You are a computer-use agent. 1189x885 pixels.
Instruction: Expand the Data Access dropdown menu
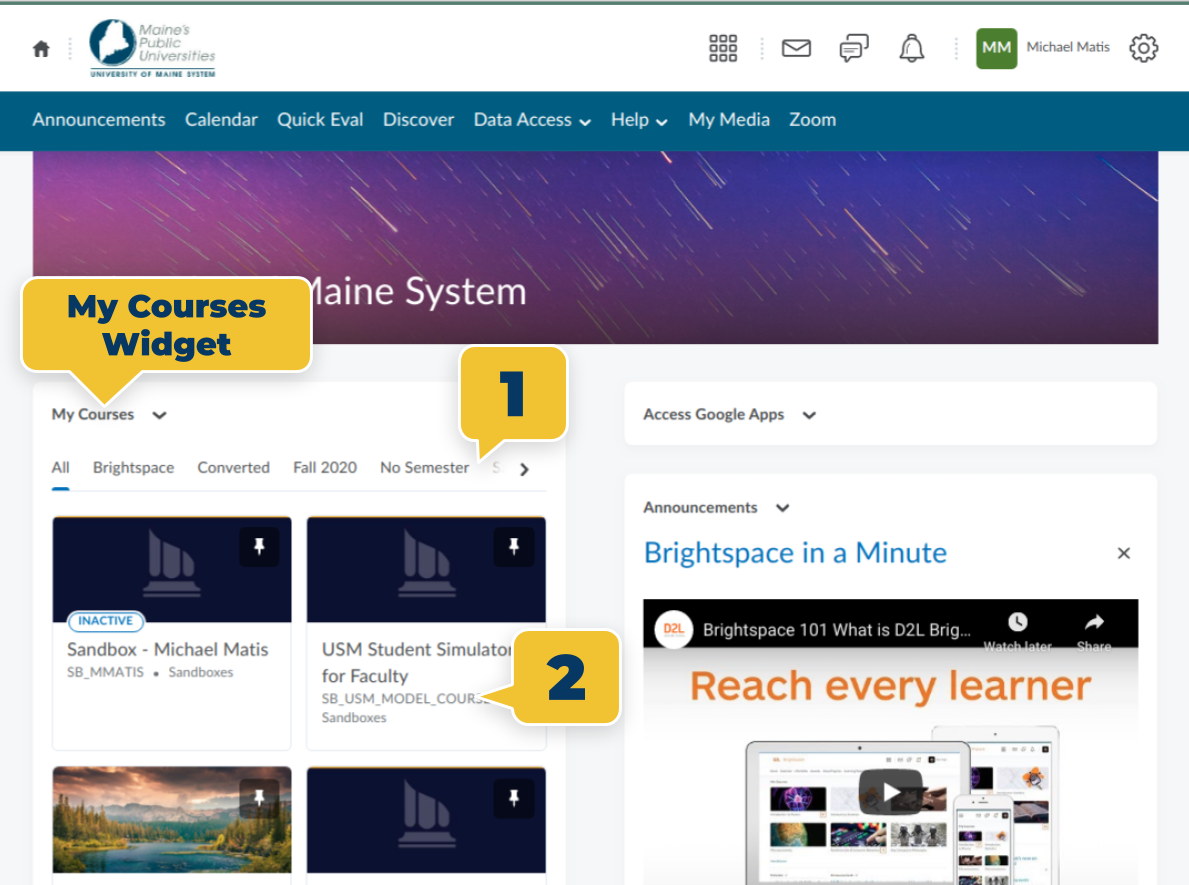532,120
